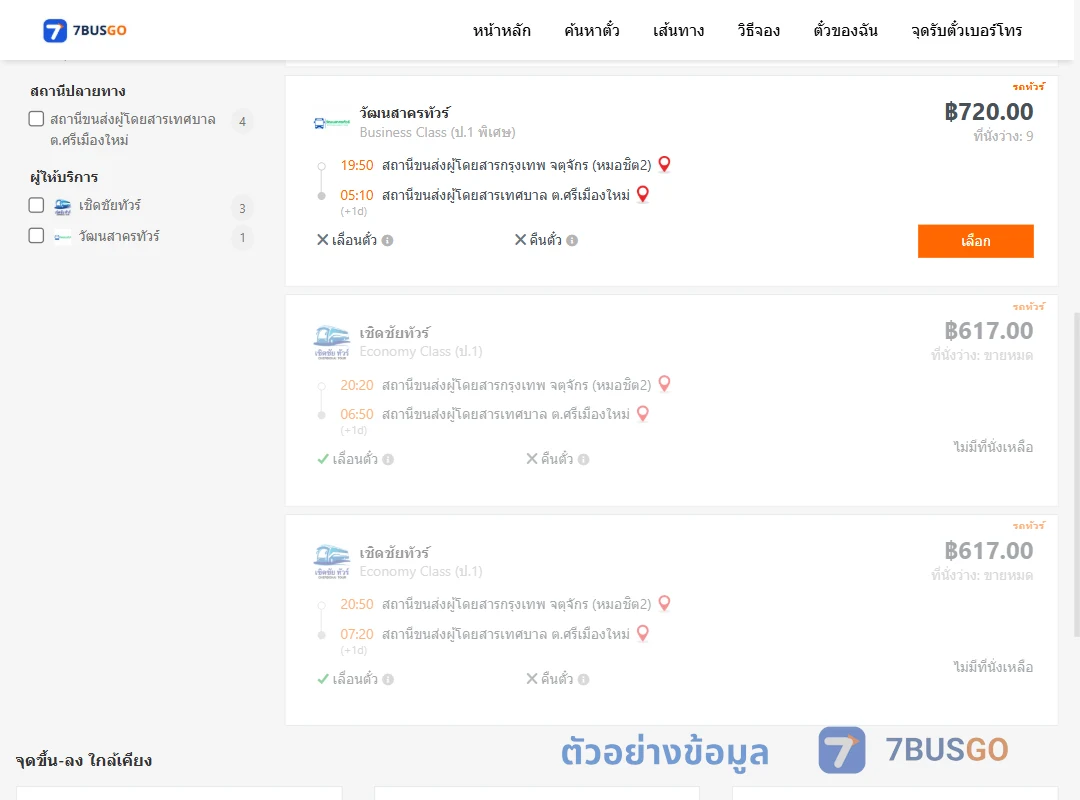Open map pin for 20:50 หมอชิต2 departure
Screen dimensions: 1080x800
click(x=665, y=604)
